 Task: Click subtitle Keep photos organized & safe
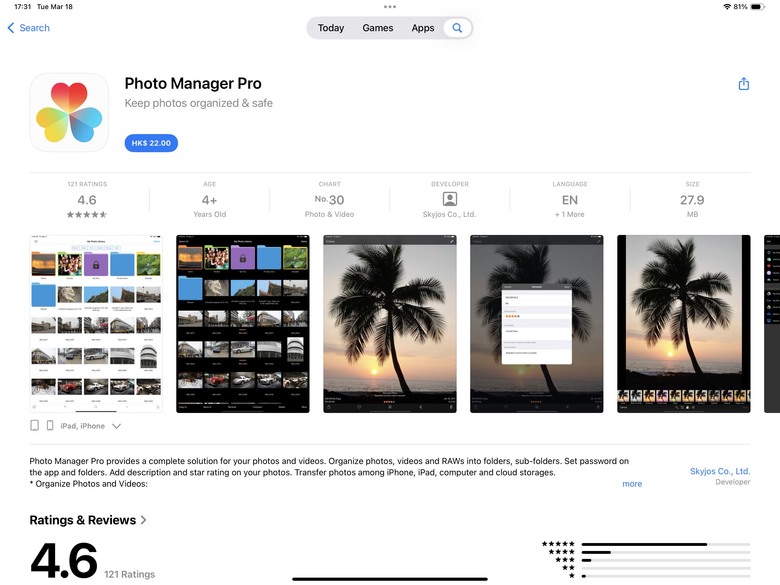tap(198, 103)
